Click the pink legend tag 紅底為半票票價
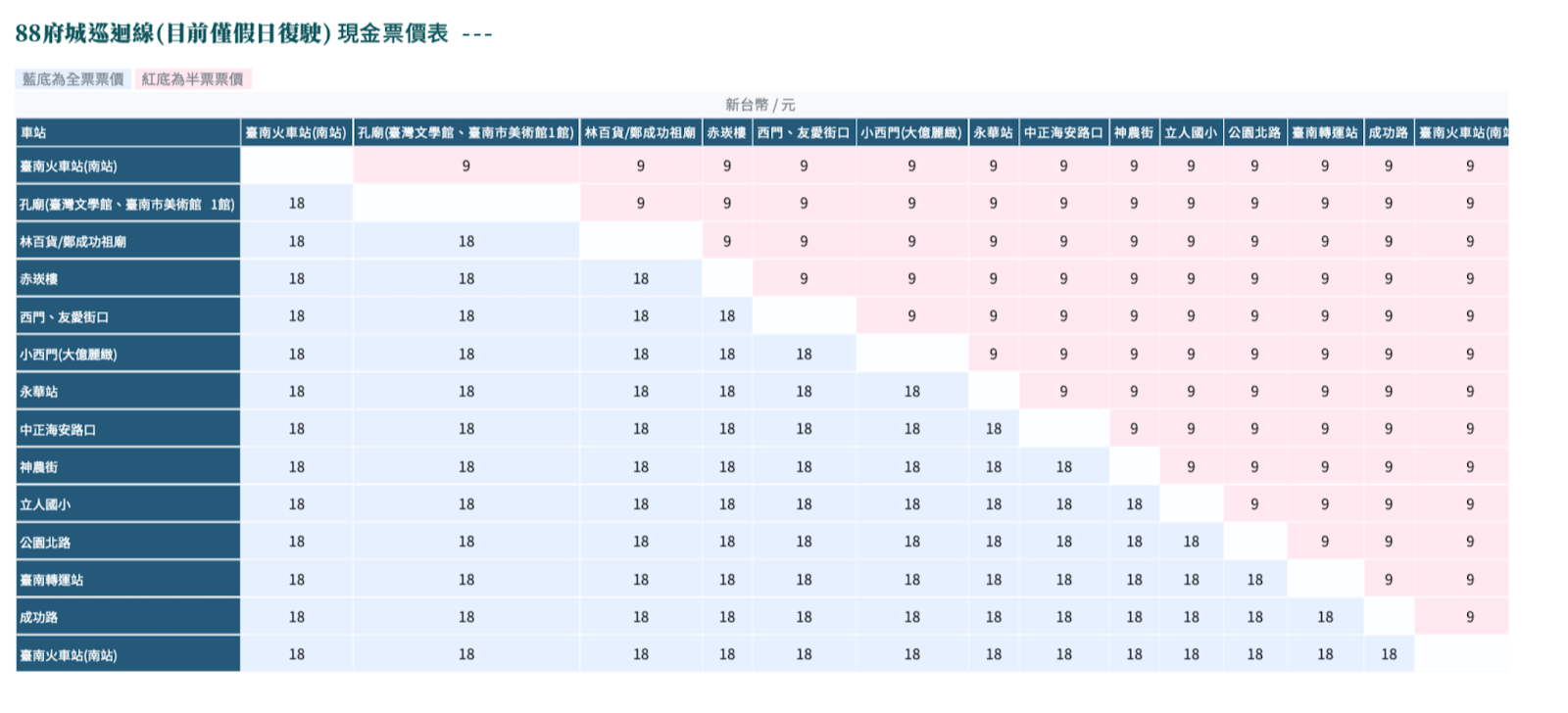This screenshot has height=713, width=1568. click(x=192, y=79)
